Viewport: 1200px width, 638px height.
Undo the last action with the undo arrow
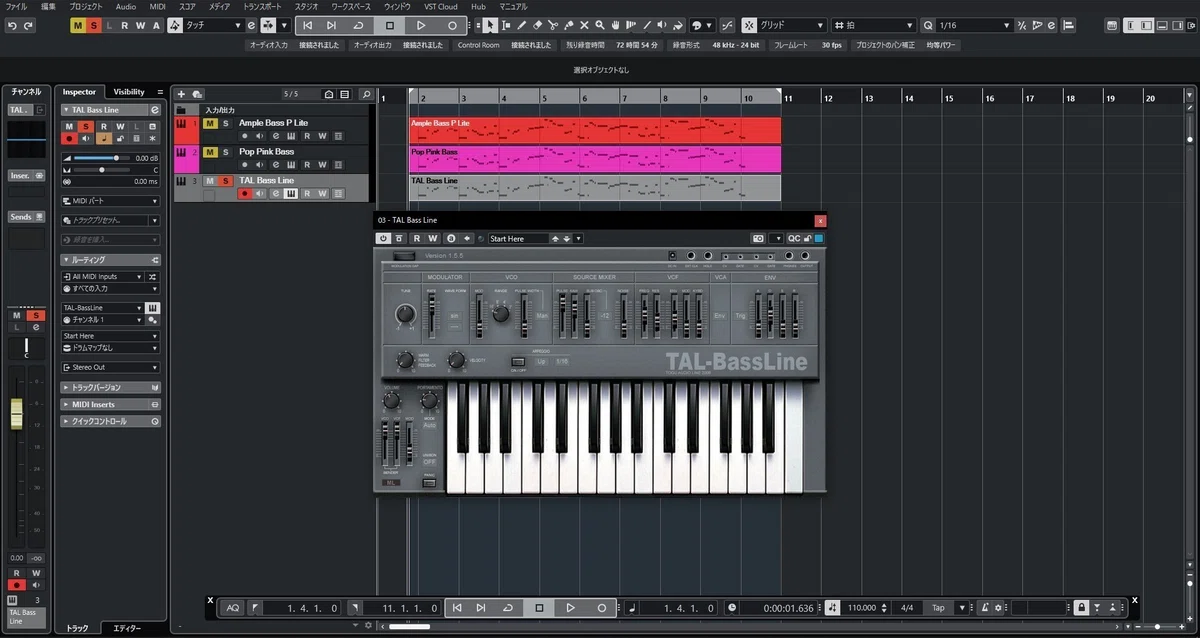(x=12, y=25)
